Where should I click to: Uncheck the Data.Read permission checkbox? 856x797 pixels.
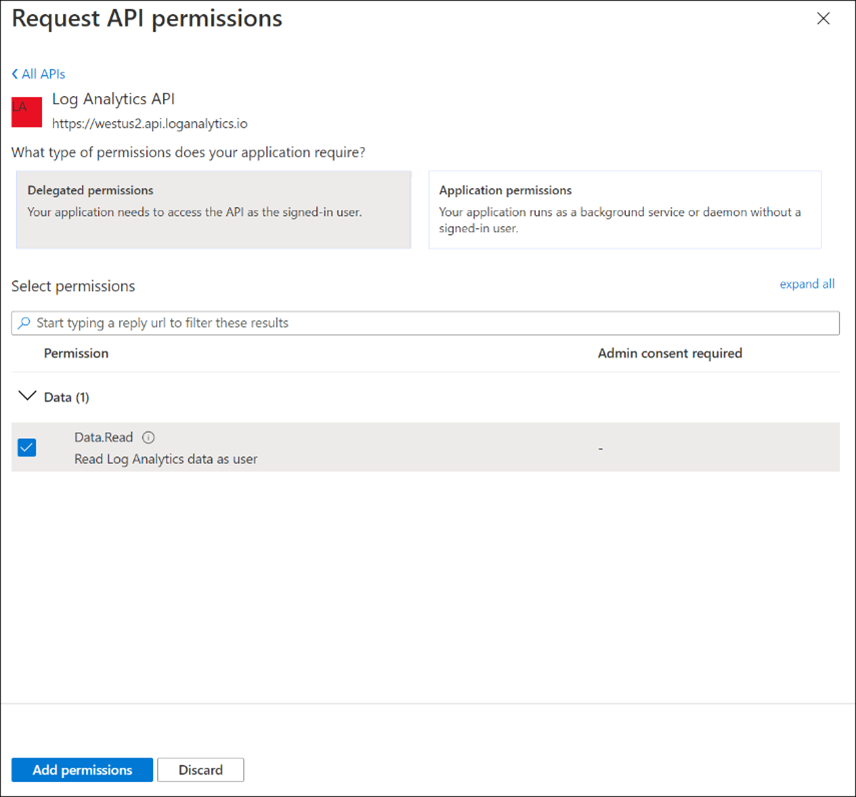point(27,447)
